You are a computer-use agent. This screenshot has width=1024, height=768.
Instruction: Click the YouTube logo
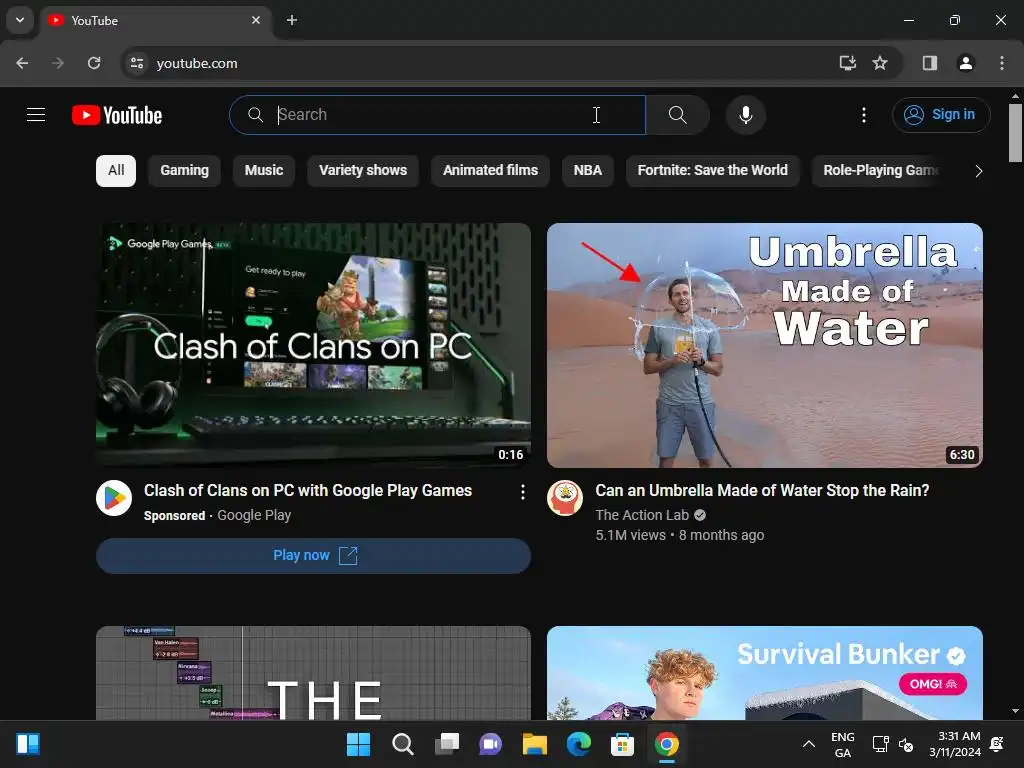point(117,116)
